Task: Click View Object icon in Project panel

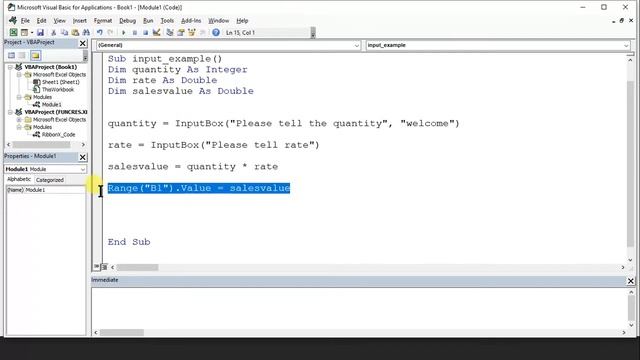Action: [x=22, y=56]
